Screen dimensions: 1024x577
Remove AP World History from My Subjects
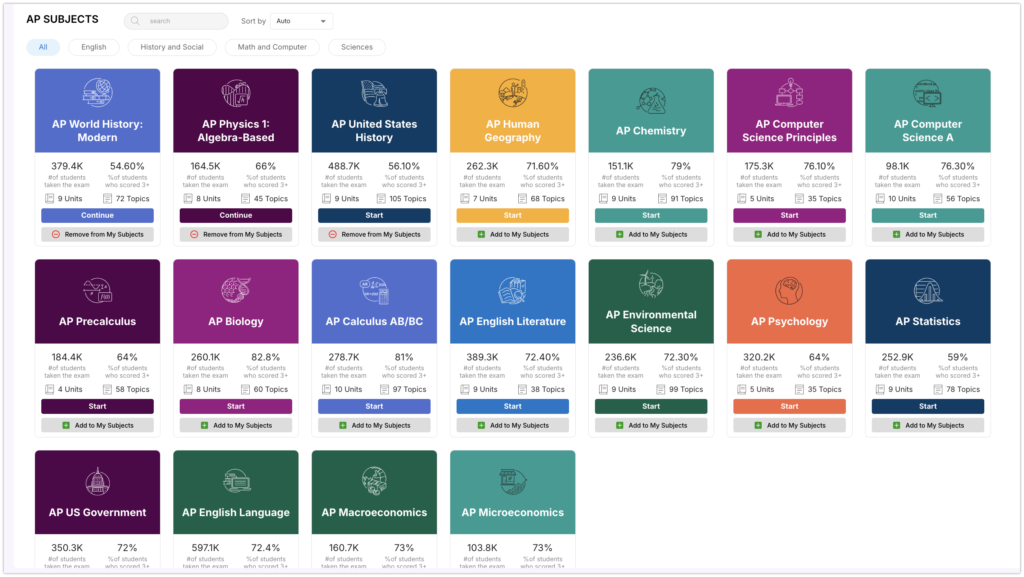tap(97, 234)
